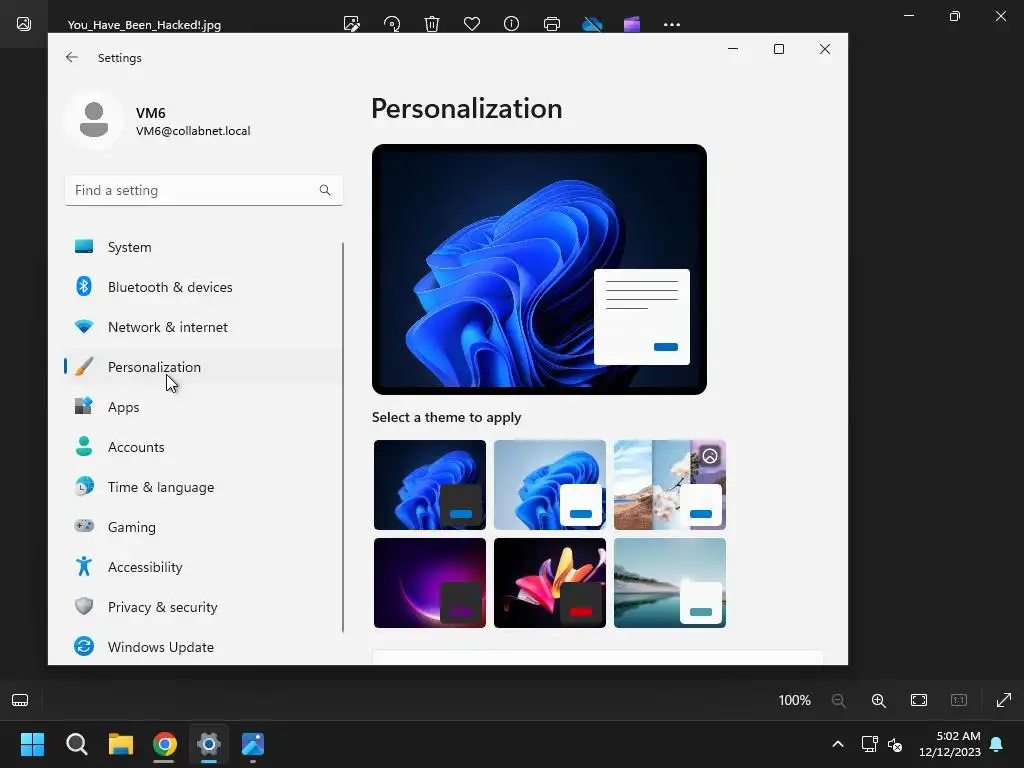Apply the Captured Motion flower theme
The width and height of the screenshot is (1024, 768).
550,583
